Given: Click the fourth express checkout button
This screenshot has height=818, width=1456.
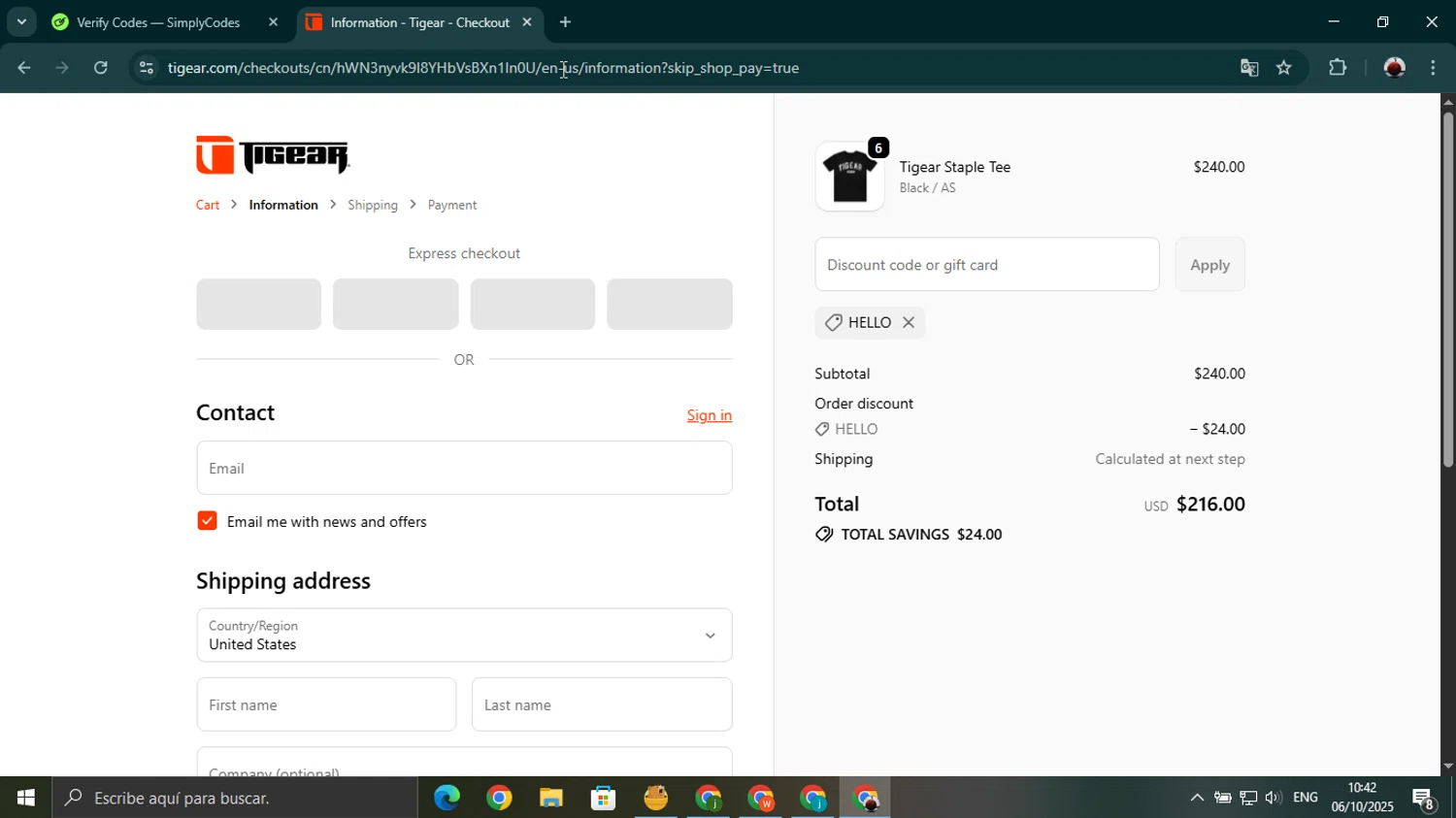Looking at the screenshot, I should [670, 304].
